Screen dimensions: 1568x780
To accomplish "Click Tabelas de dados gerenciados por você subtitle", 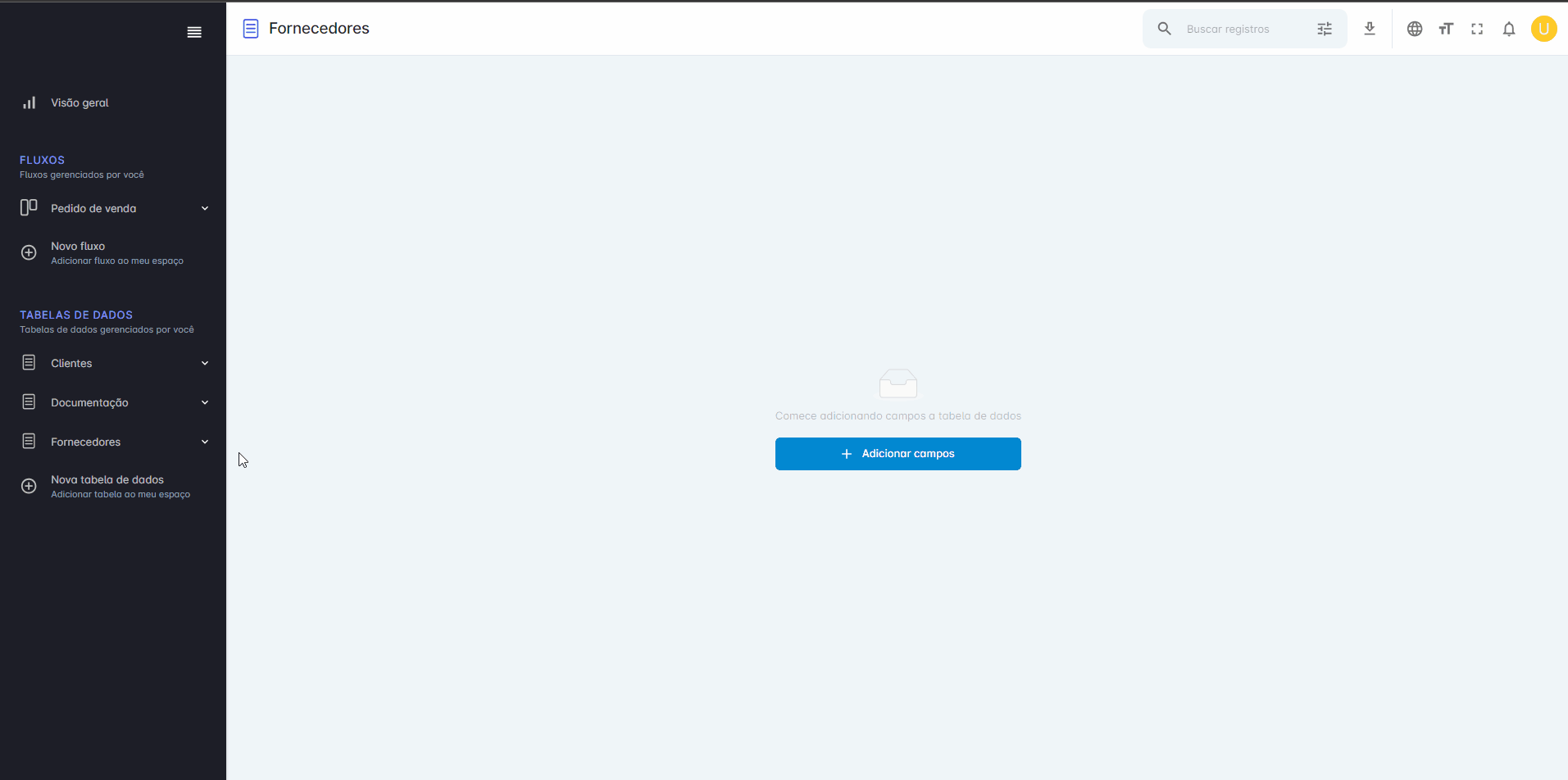I will click(x=107, y=329).
